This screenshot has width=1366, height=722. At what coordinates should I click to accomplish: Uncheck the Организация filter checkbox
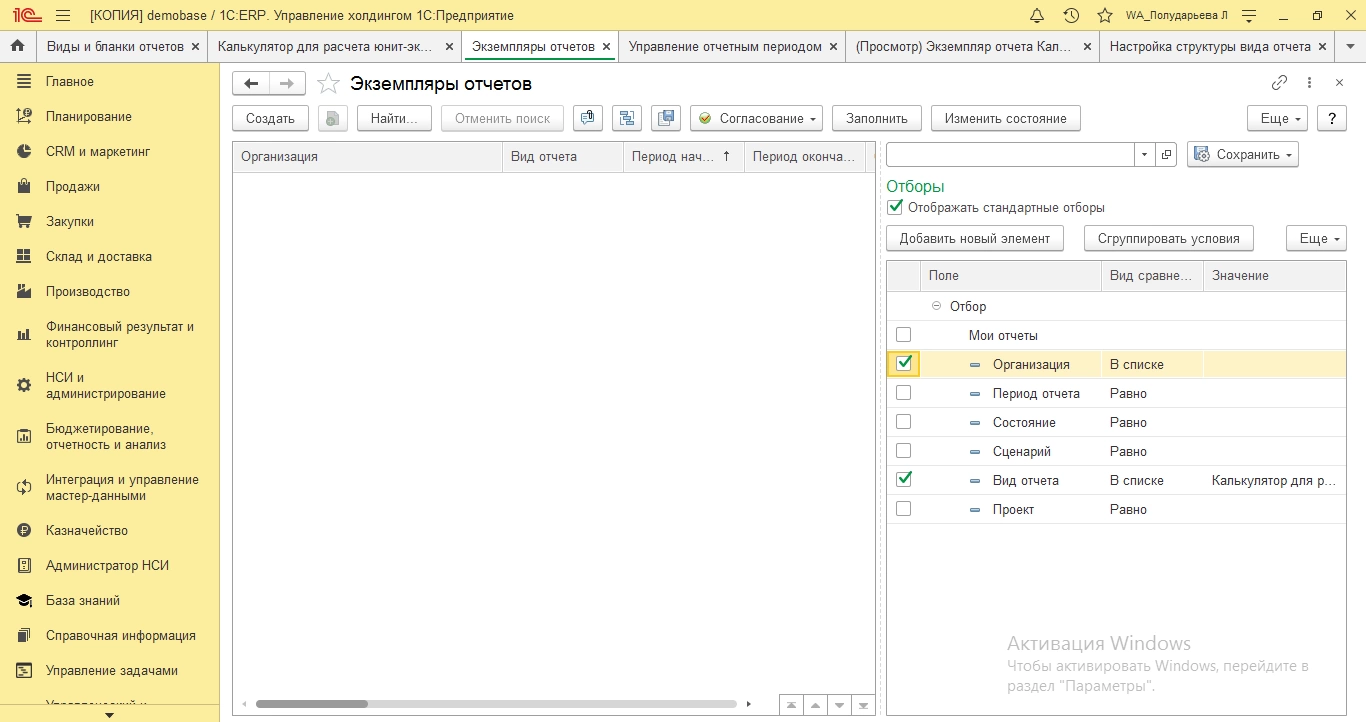click(x=904, y=363)
